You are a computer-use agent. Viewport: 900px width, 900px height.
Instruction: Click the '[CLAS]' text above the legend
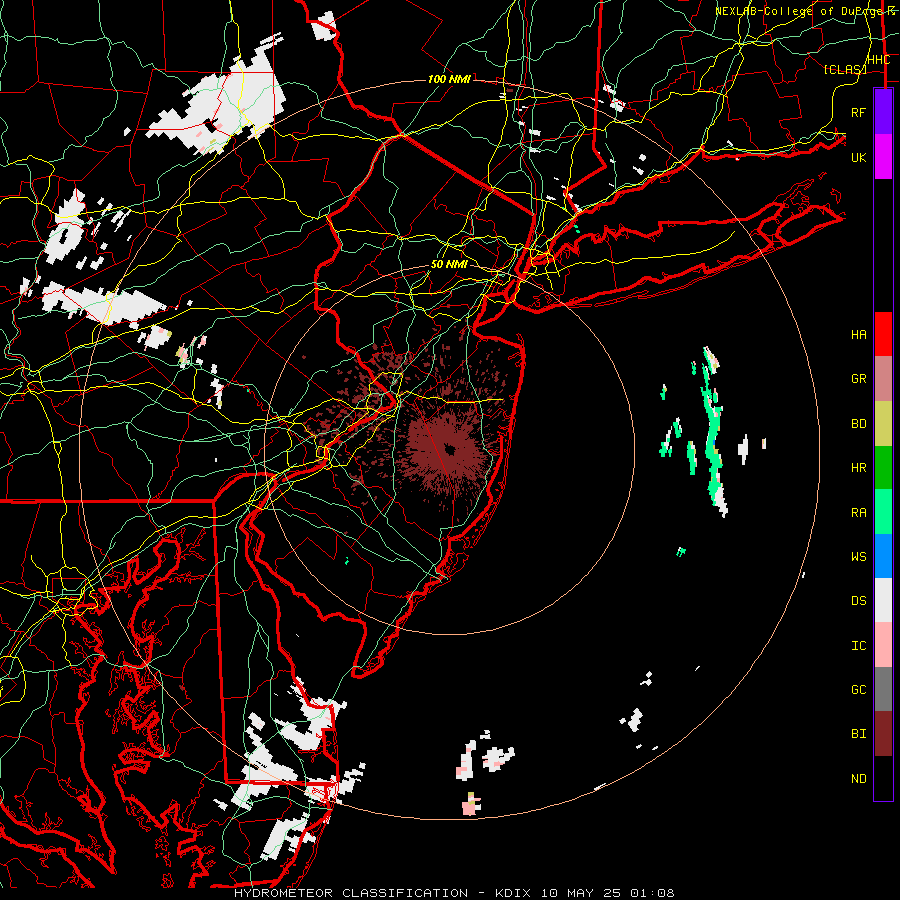tap(845, 69)
